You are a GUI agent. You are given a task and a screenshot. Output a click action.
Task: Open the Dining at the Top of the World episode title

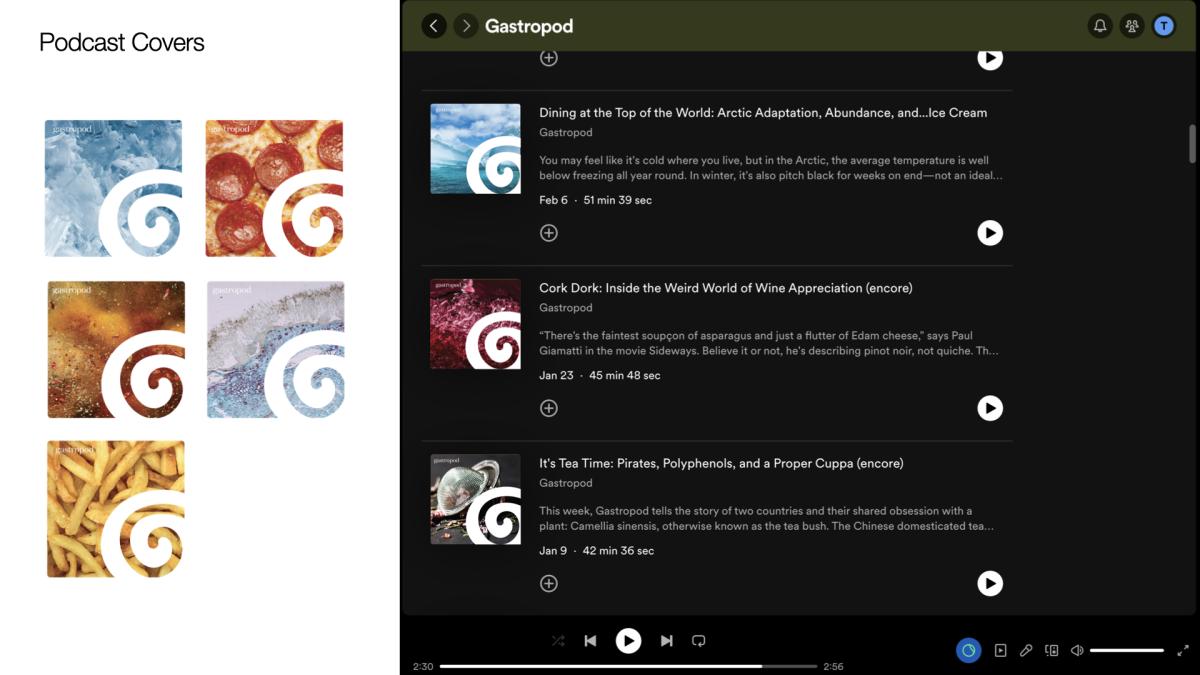pyautogui.click(x=763, y=113)
